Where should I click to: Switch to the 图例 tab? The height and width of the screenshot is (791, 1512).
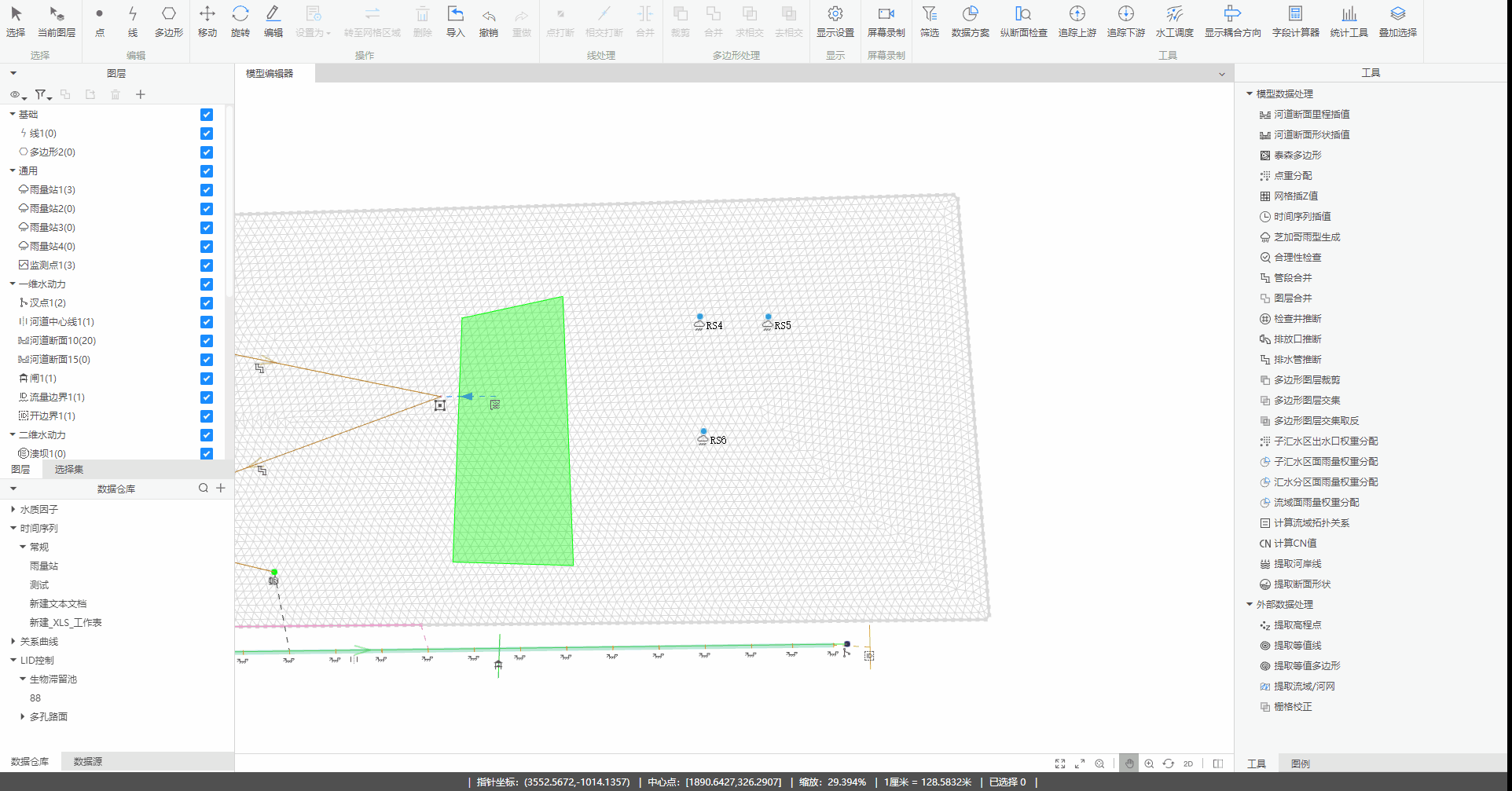1301,764
